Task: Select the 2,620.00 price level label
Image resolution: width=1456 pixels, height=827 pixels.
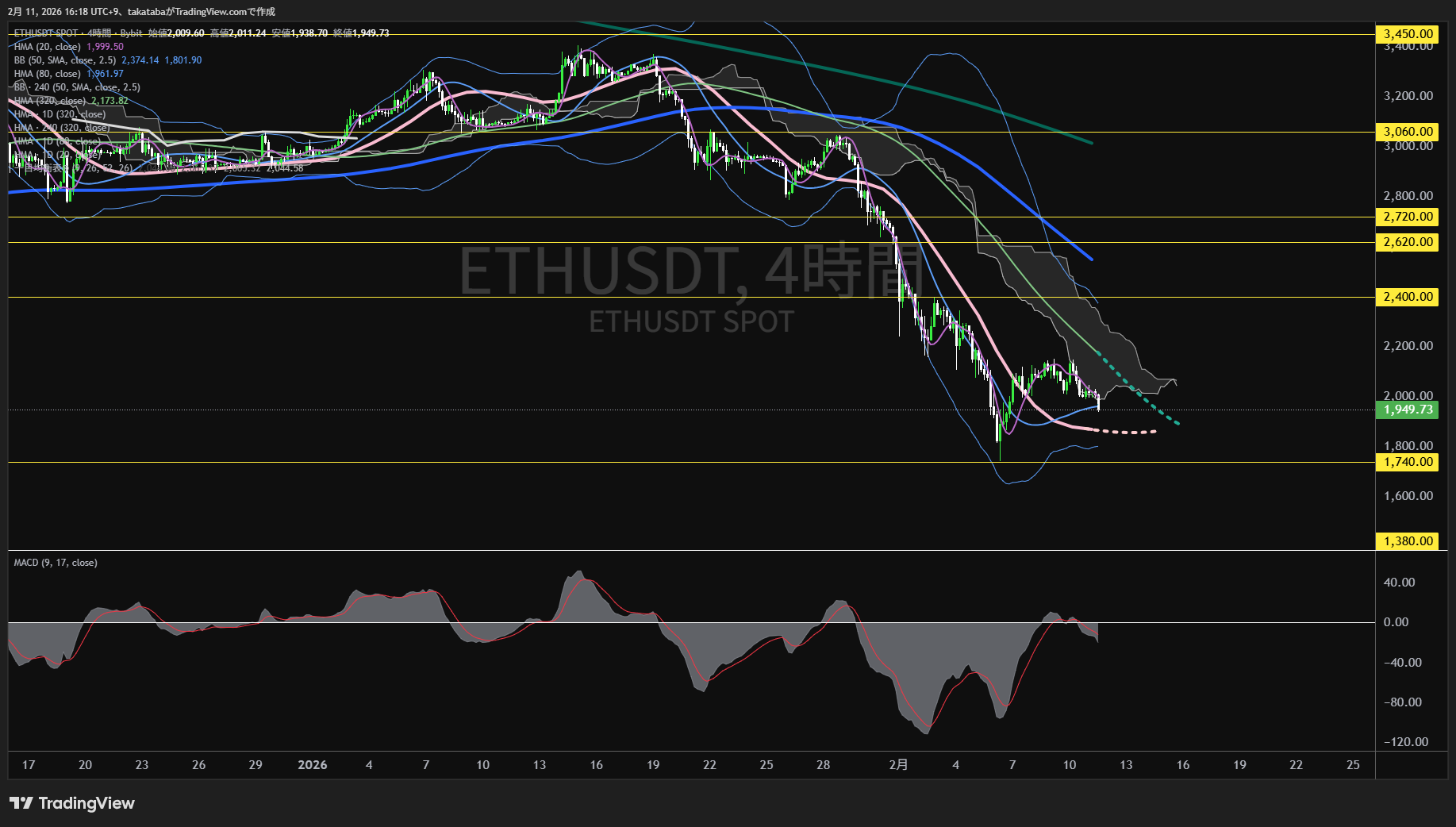Action: tap(1408, 242)
